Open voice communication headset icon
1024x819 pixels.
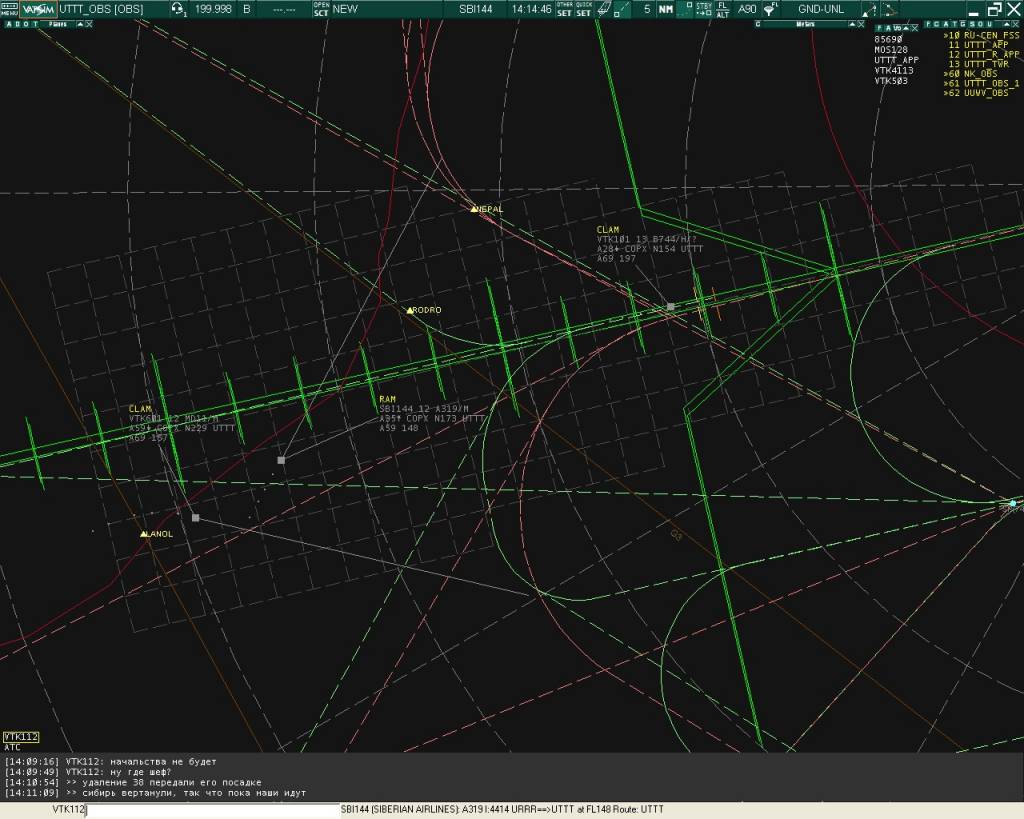click(177, 9)
